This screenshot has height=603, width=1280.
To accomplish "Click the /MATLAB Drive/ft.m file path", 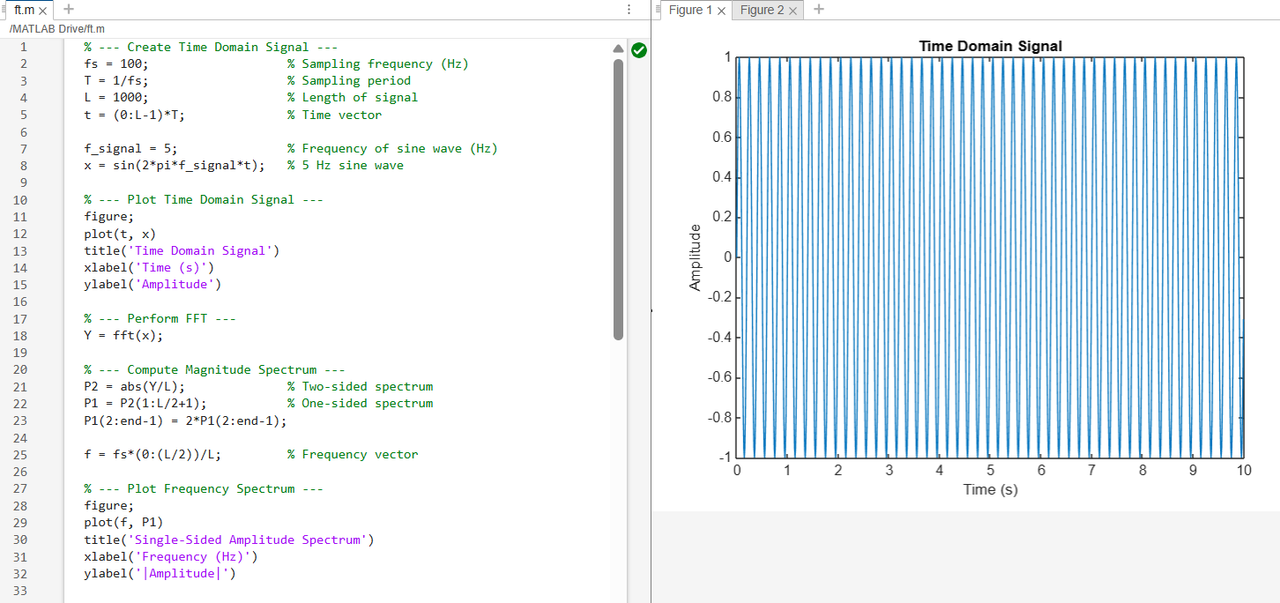I will tap(56, 29).
